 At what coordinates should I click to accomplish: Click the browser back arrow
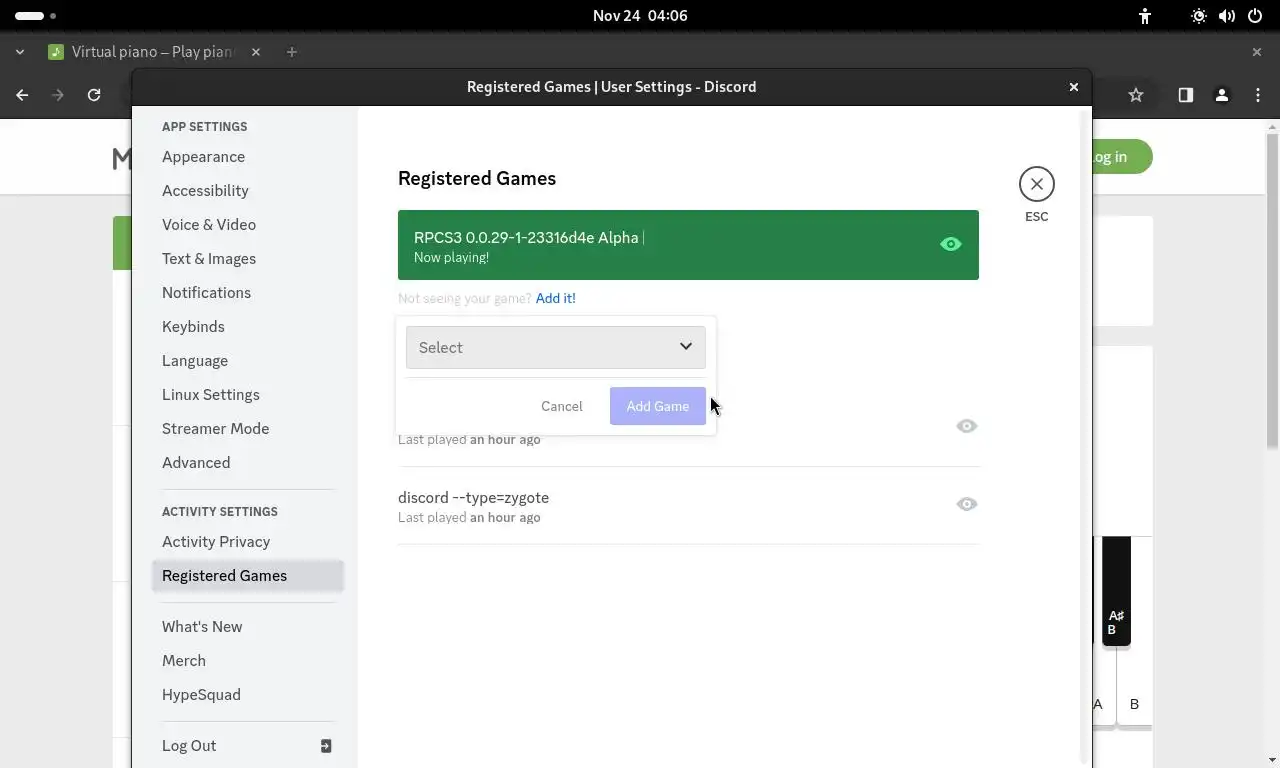(22, 95)
